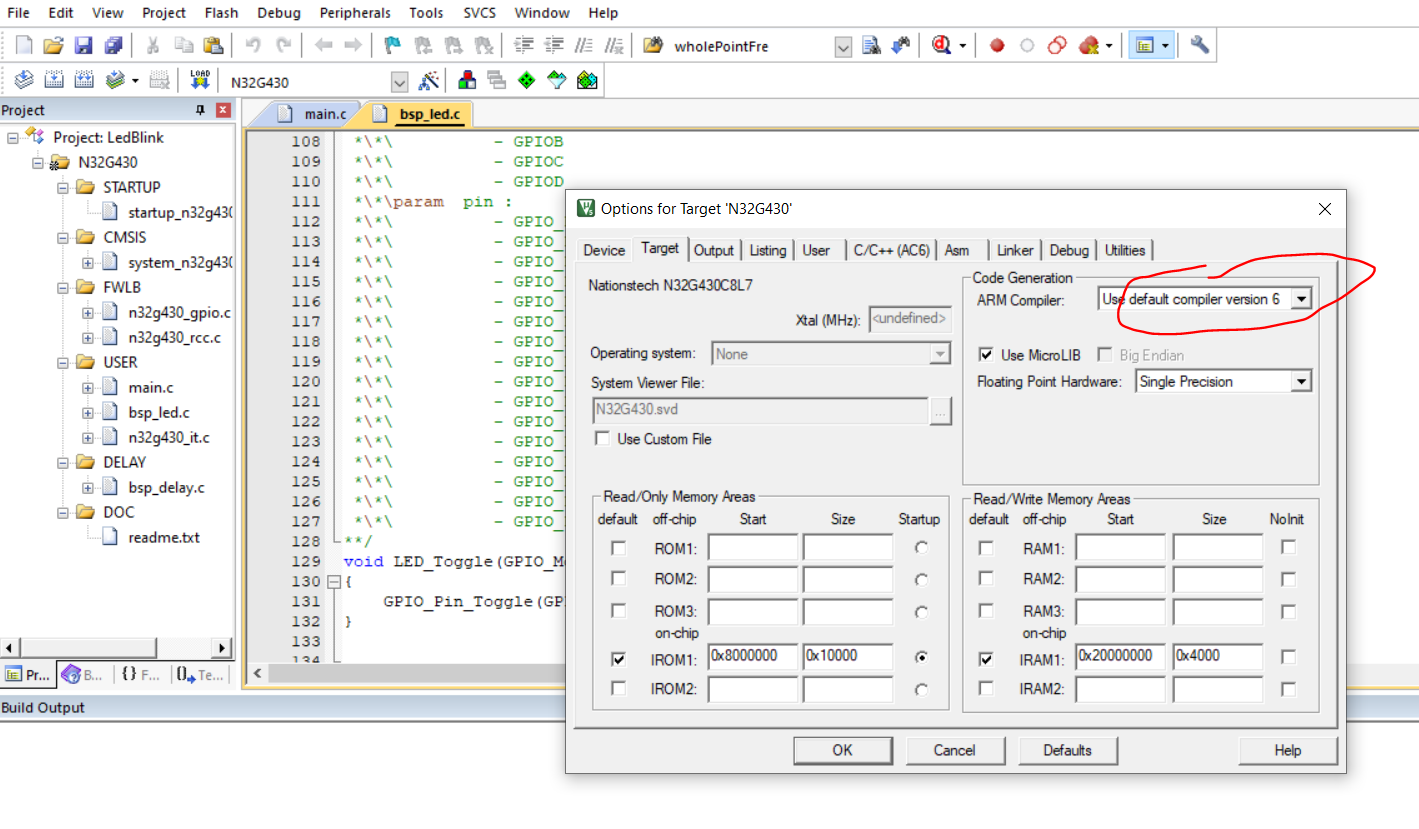Click OK in Options dialog
1419x829 pixels.
pos(842,750)
